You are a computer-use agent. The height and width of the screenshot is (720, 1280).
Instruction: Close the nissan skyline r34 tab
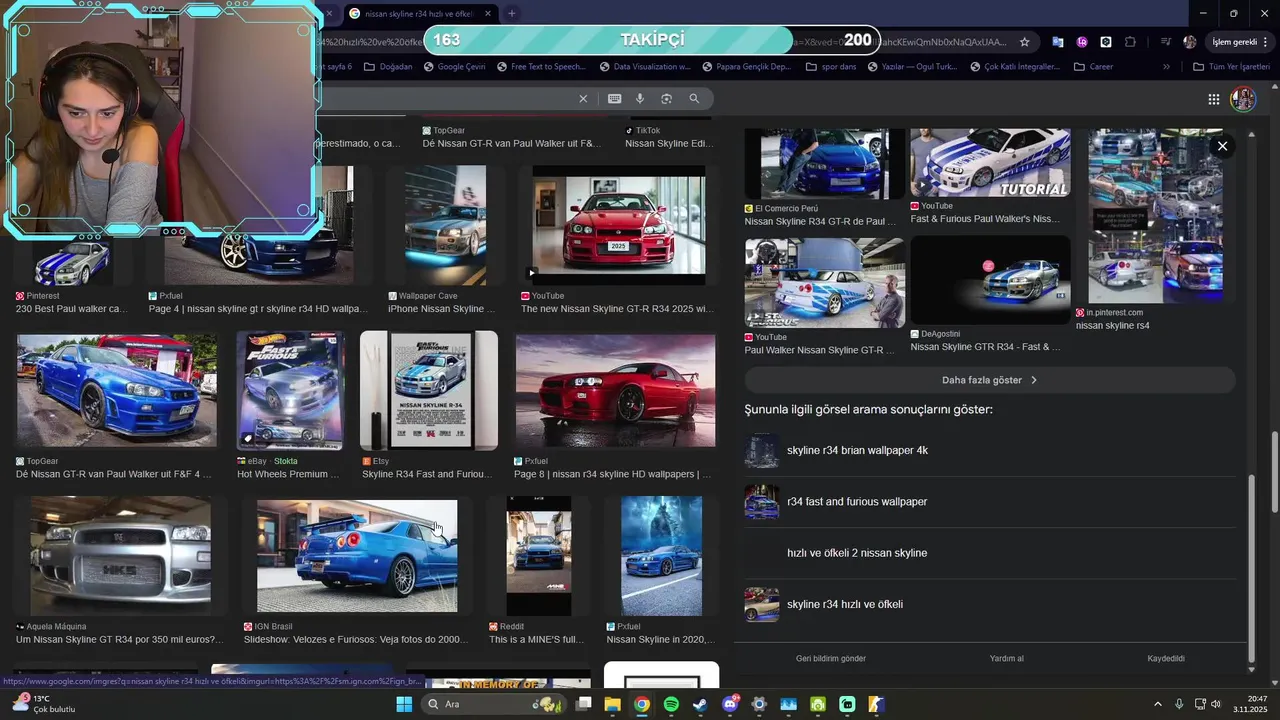[488, 14]
